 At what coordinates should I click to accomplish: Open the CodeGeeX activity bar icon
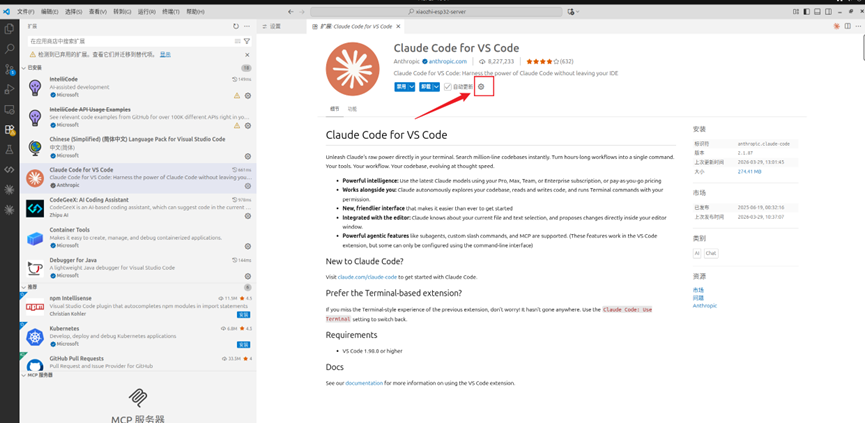point(9,169)
